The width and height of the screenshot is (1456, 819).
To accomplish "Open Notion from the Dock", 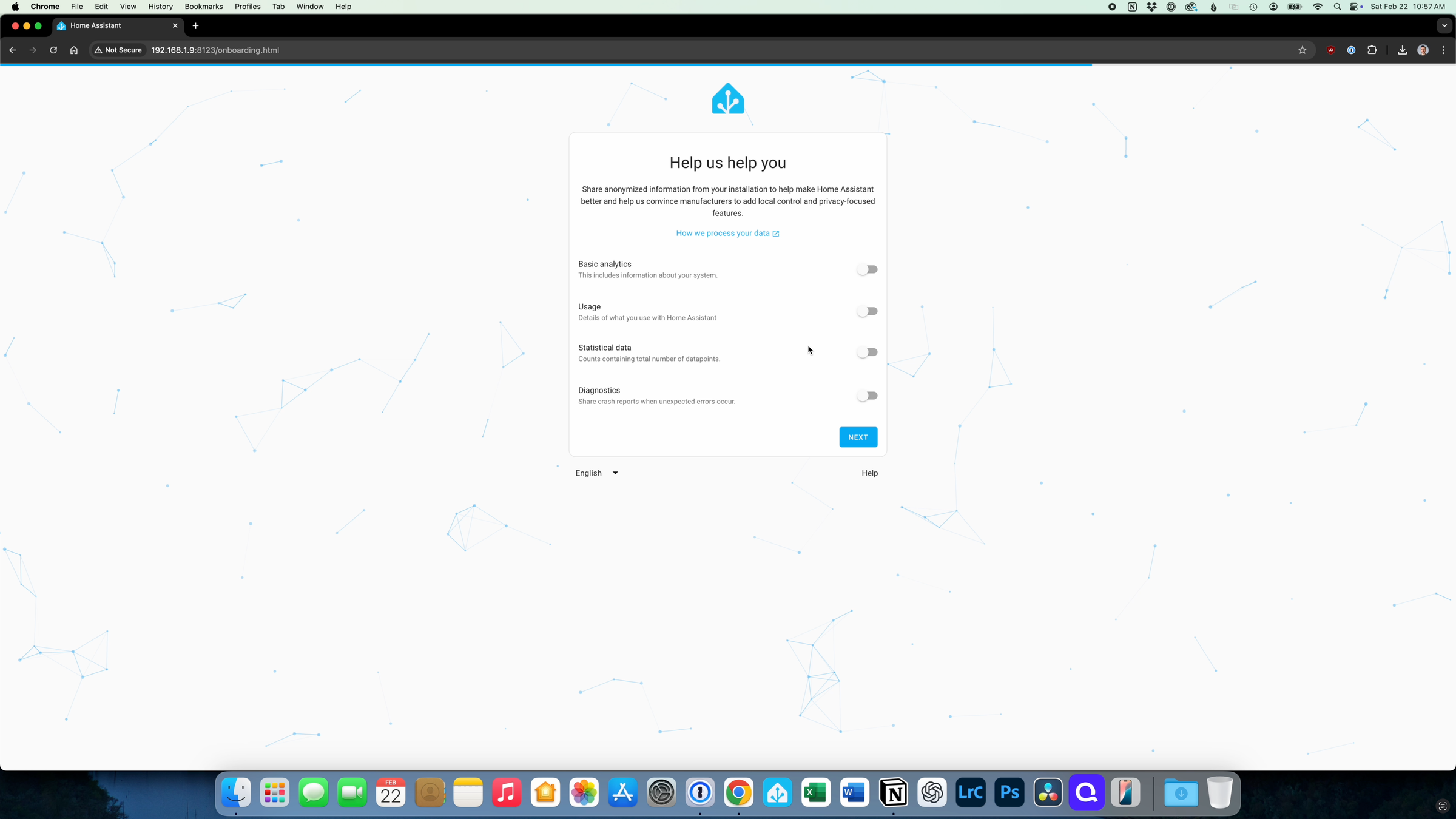I will point(893,793).
